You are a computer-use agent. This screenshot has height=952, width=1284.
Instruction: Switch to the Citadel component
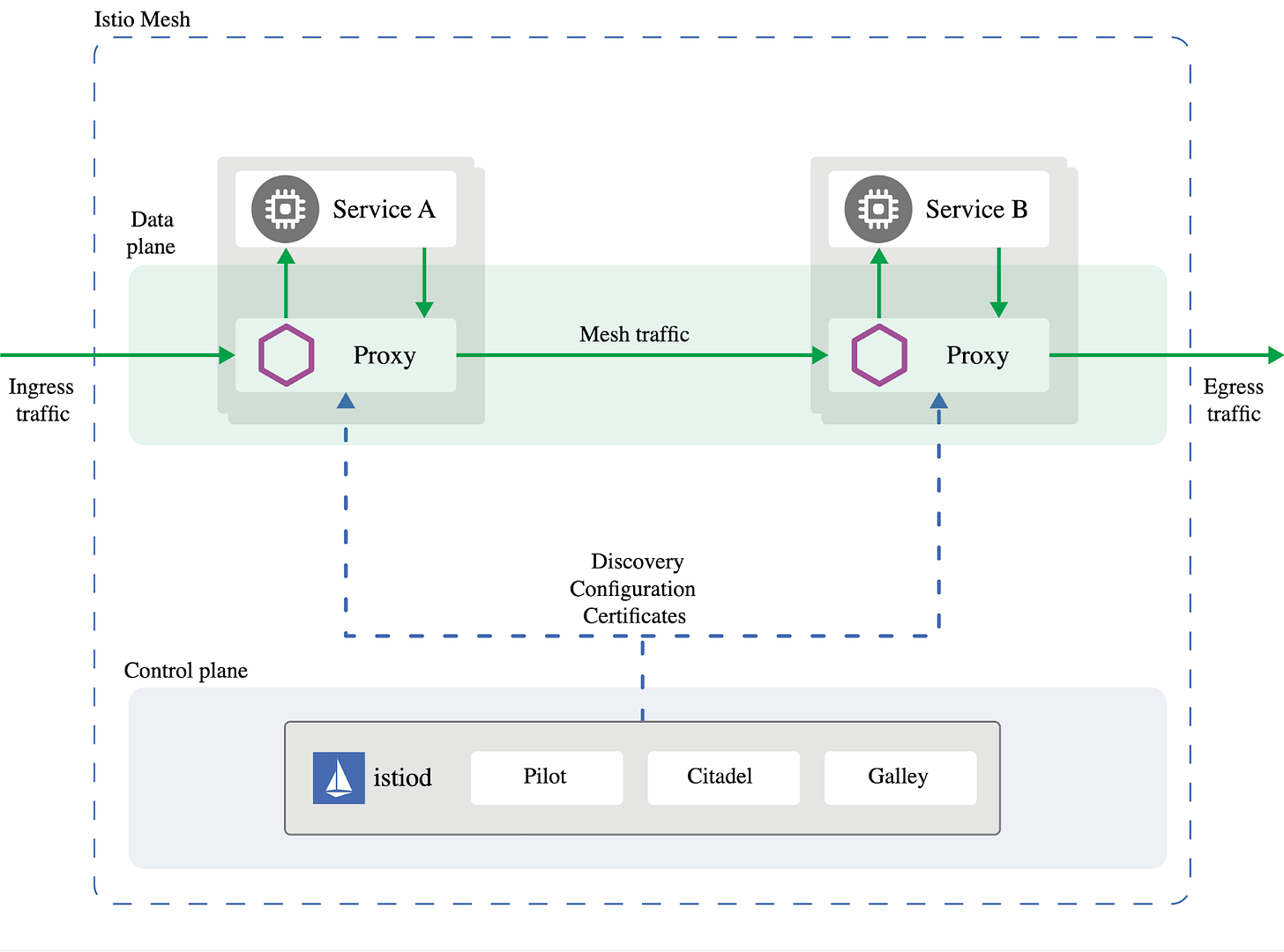click(722, 777)
